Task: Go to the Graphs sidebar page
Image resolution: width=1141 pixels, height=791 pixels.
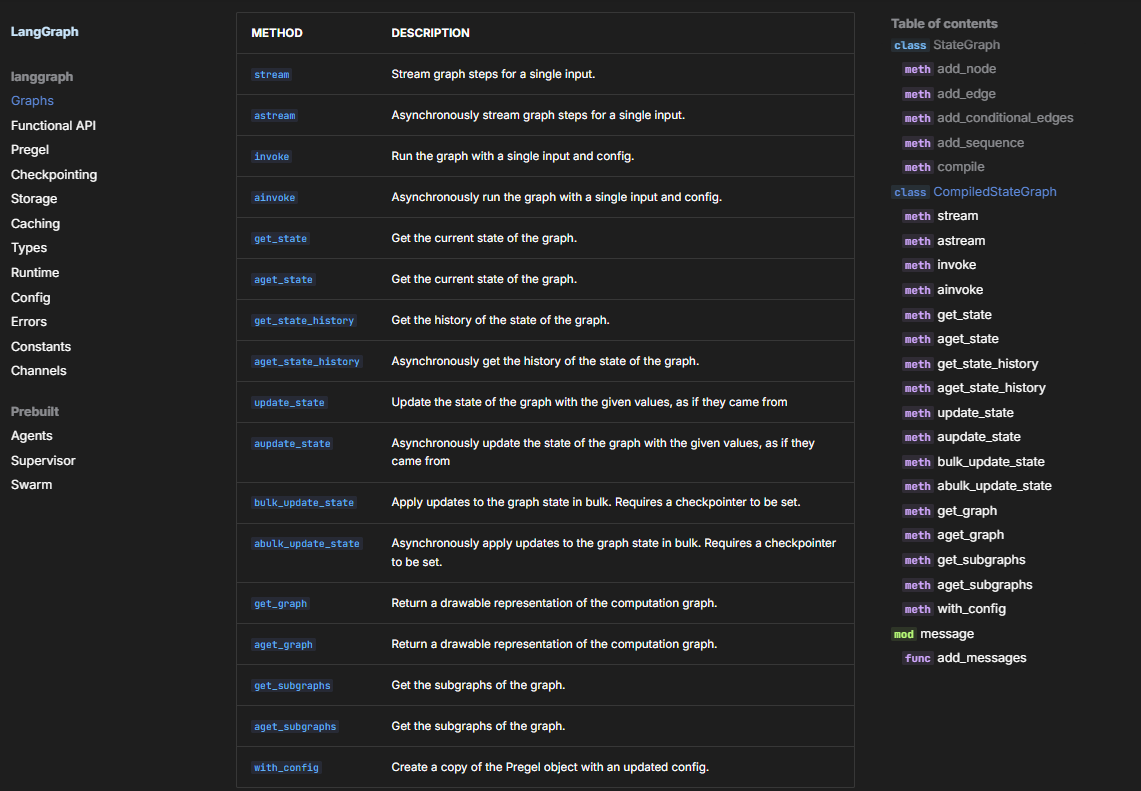Action: click(x=32, y=100)
